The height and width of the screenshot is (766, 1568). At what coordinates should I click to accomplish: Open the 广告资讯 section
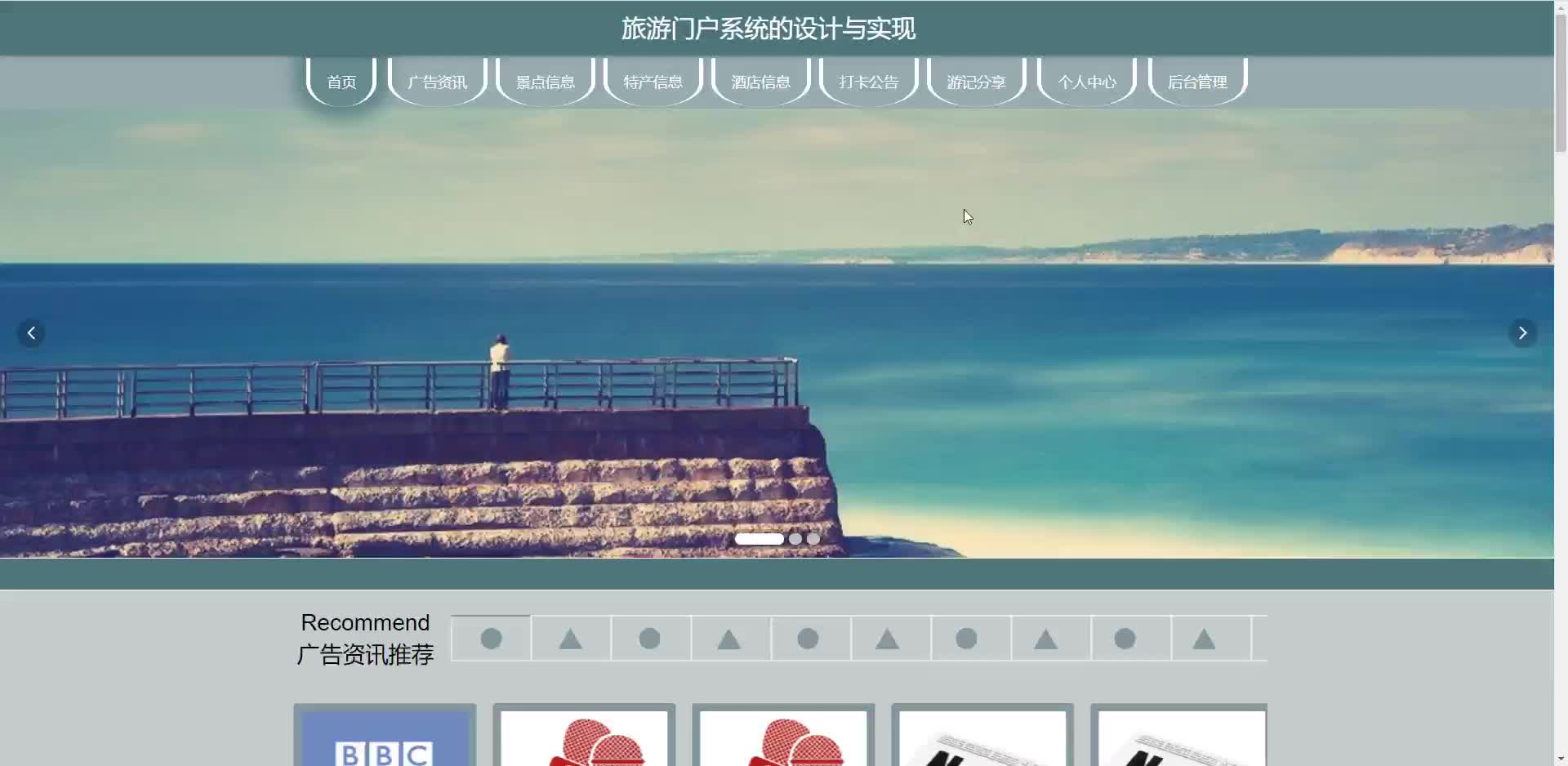(x=437, y=82)
